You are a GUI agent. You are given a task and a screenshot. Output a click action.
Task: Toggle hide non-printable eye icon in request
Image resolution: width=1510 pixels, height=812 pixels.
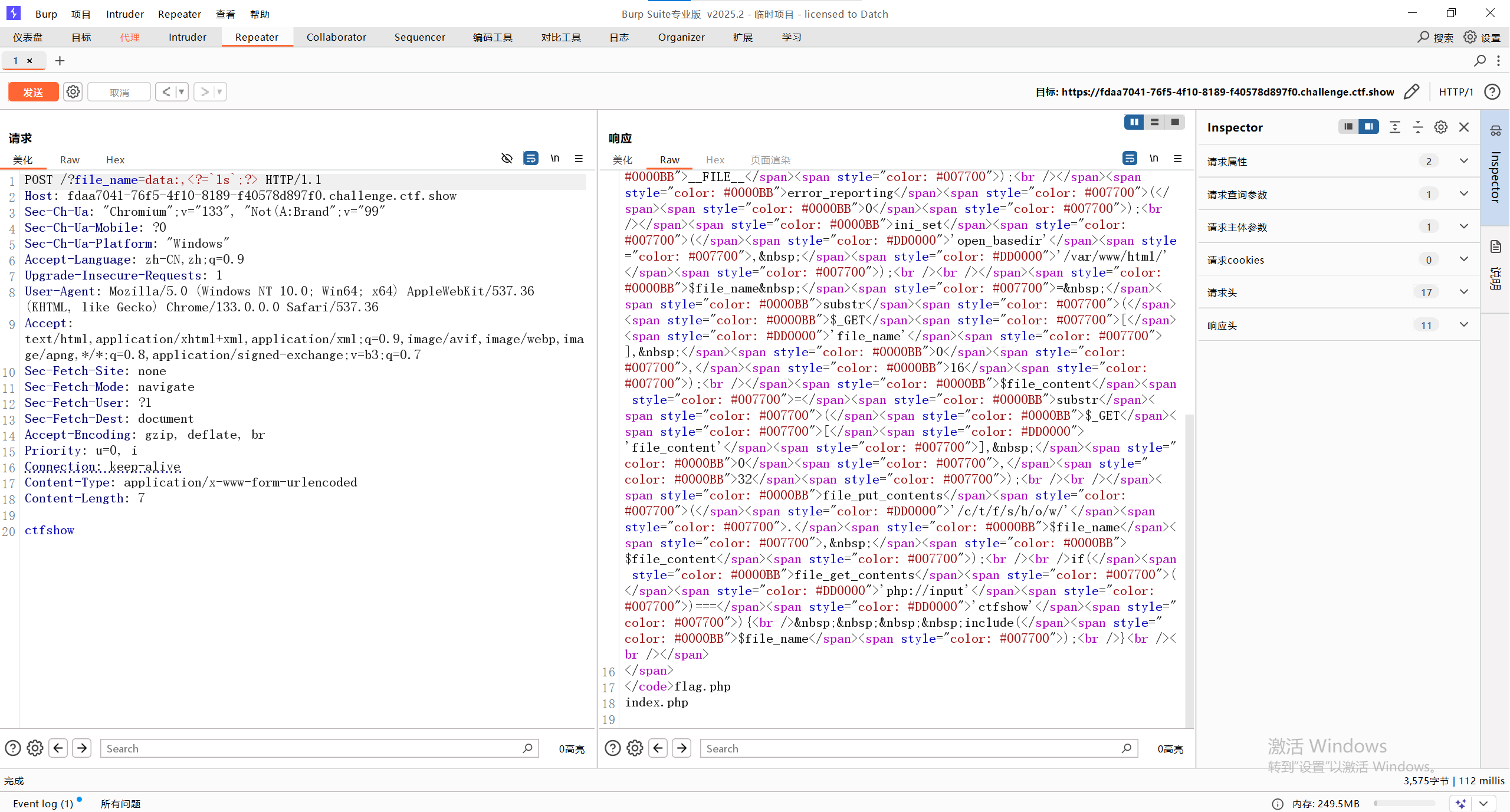[507, 159]
